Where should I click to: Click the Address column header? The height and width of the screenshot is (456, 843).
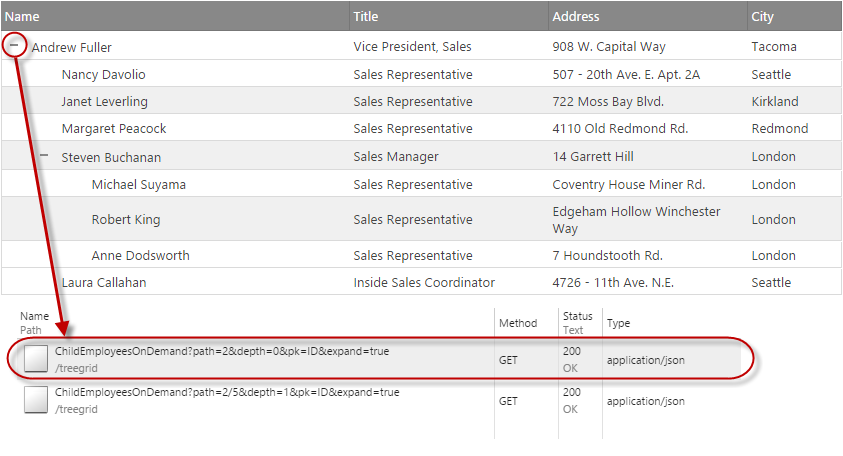click(x=576, y=16)
